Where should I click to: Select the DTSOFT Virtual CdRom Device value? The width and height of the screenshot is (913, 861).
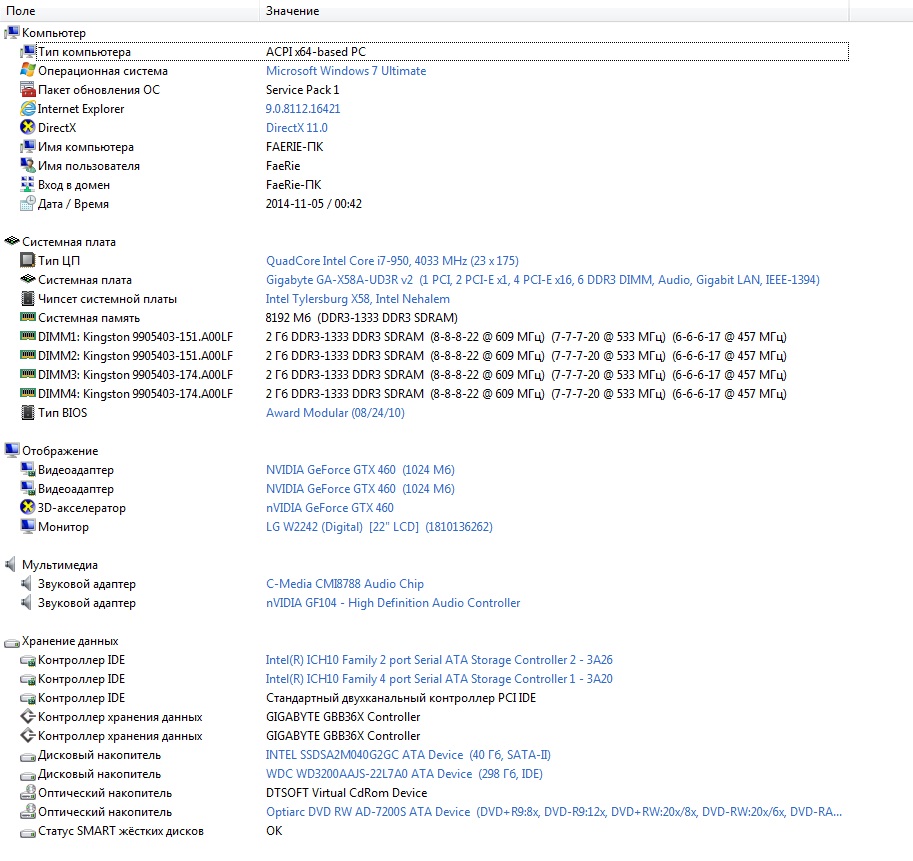(x=346, y=792)
